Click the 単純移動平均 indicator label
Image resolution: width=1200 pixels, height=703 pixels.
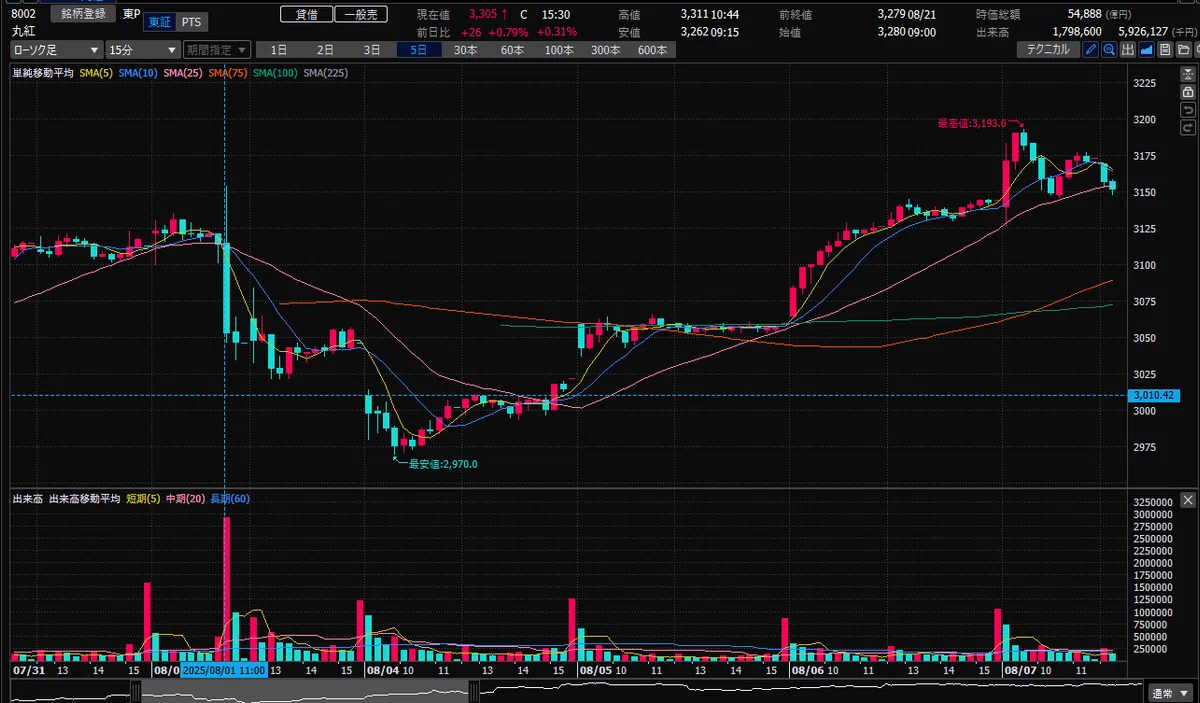pos(43,73)
